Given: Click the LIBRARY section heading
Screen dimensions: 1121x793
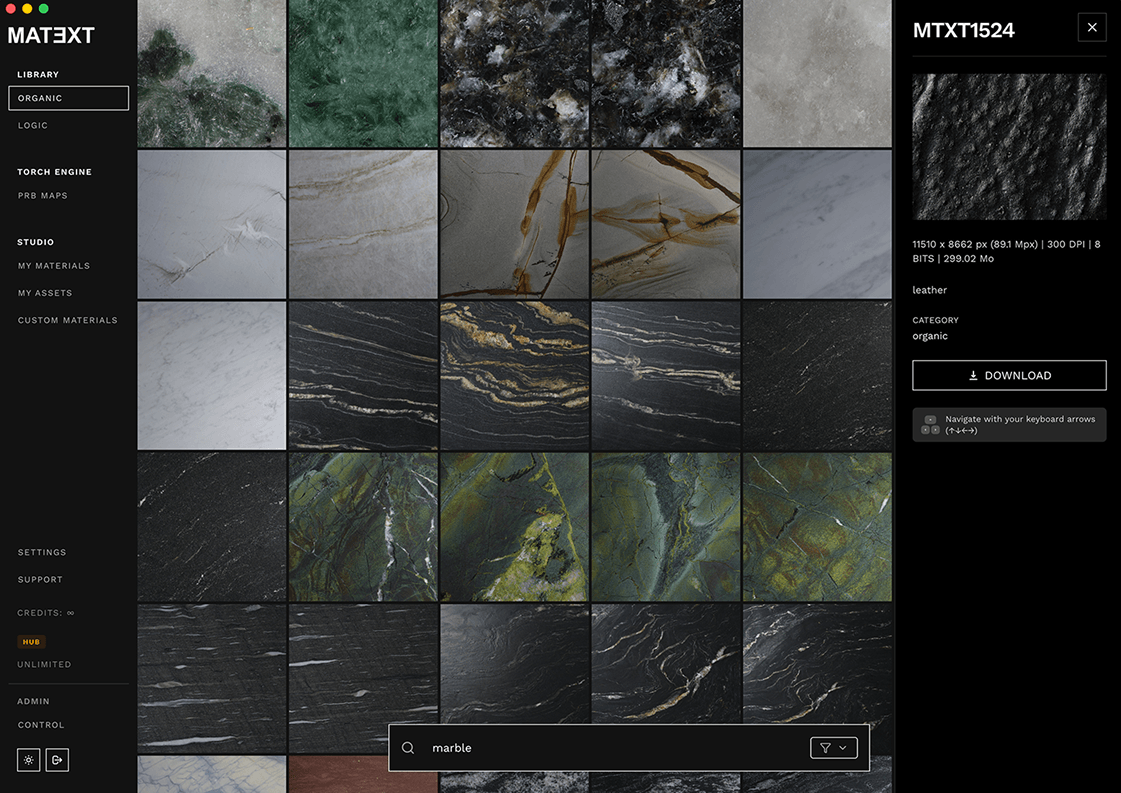Looking at the screenshot, I should coord(38,74).
